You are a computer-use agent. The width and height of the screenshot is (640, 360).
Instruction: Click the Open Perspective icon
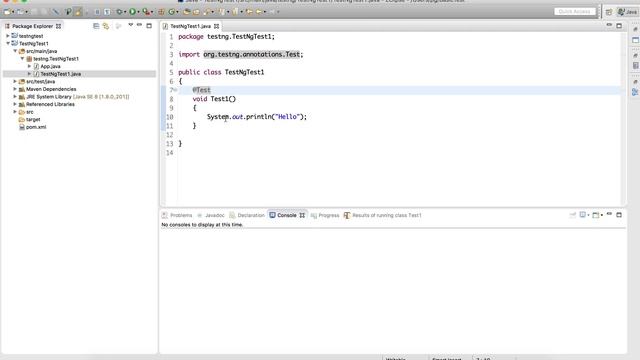click(609, 12)
